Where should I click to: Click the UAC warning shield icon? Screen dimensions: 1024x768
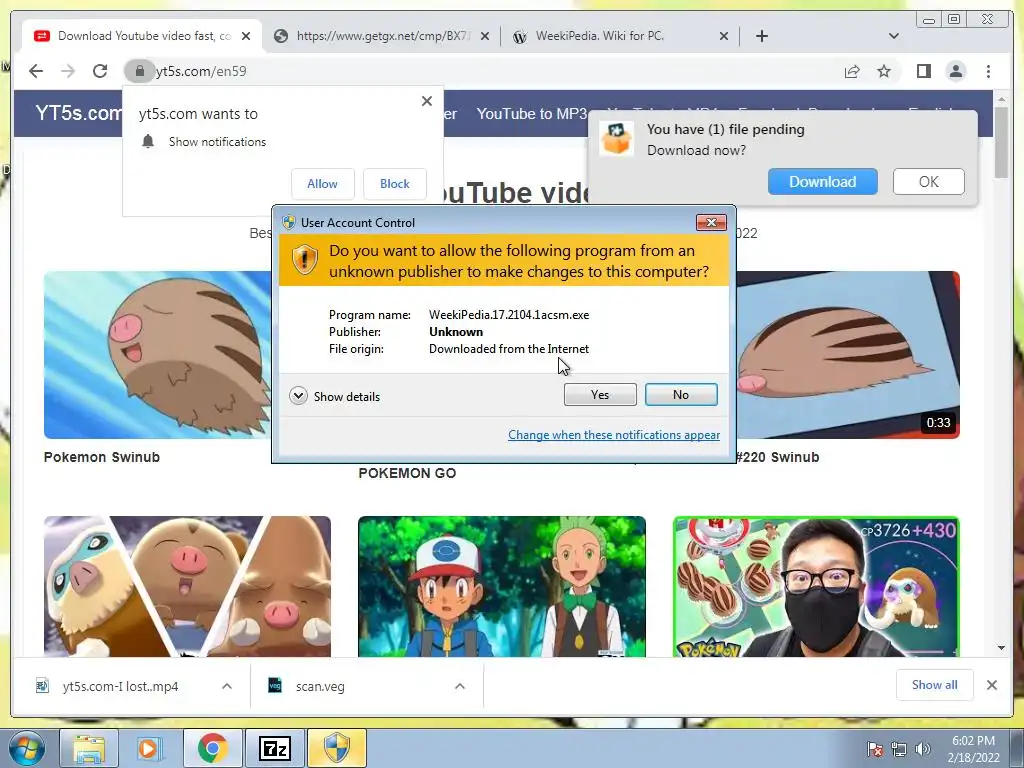coord(304,259)
